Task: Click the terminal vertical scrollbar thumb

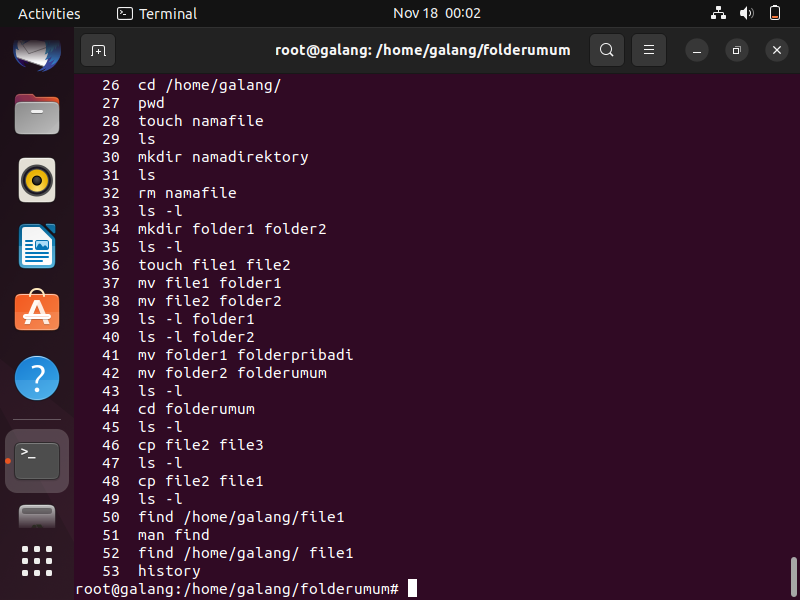Action: click(793, 577)
